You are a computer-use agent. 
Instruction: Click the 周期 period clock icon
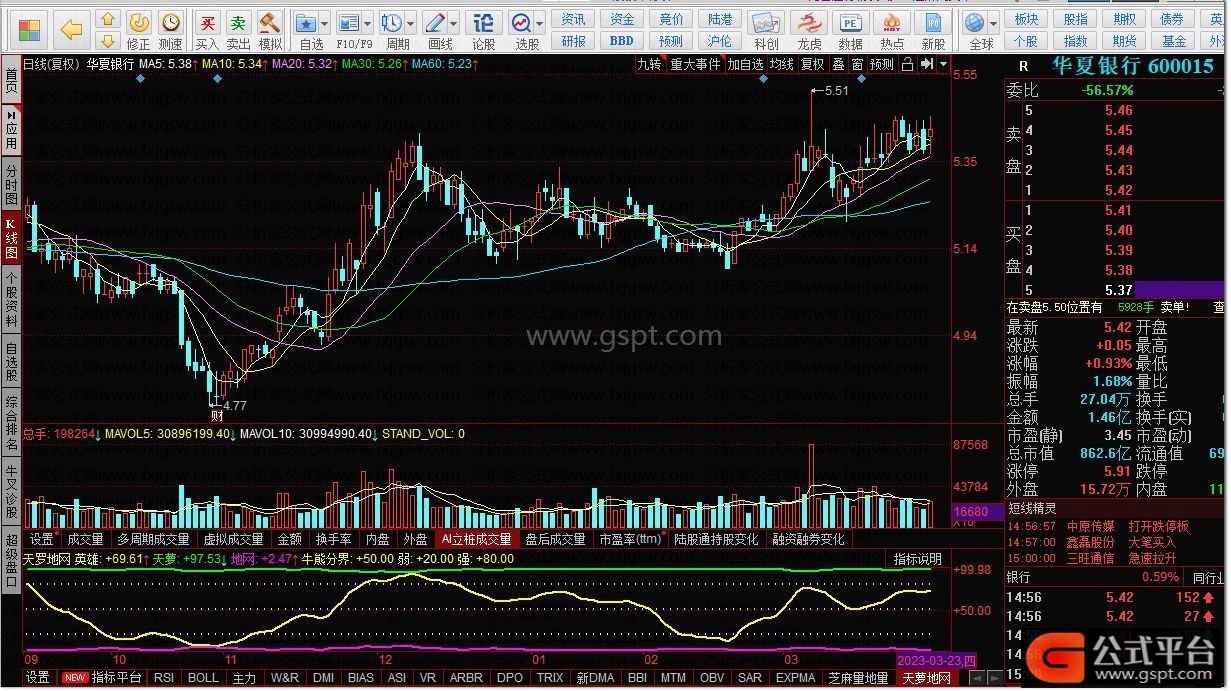click(392, 22)
